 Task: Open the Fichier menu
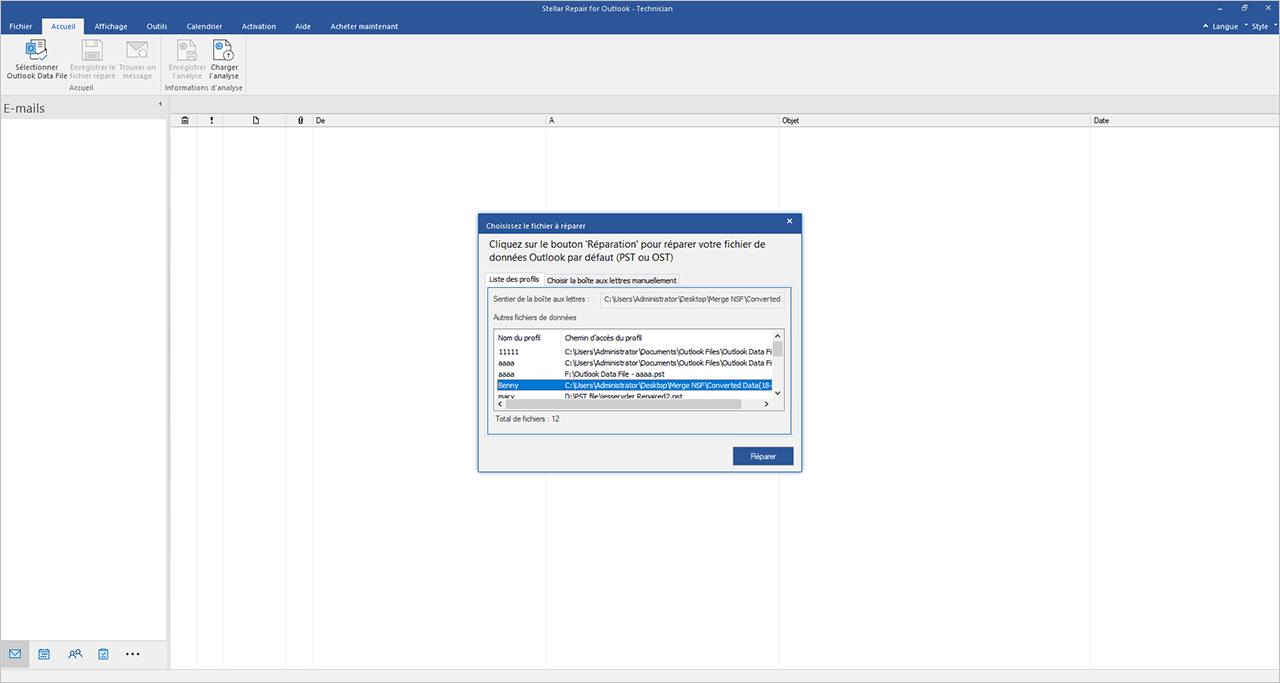[20, 26]
